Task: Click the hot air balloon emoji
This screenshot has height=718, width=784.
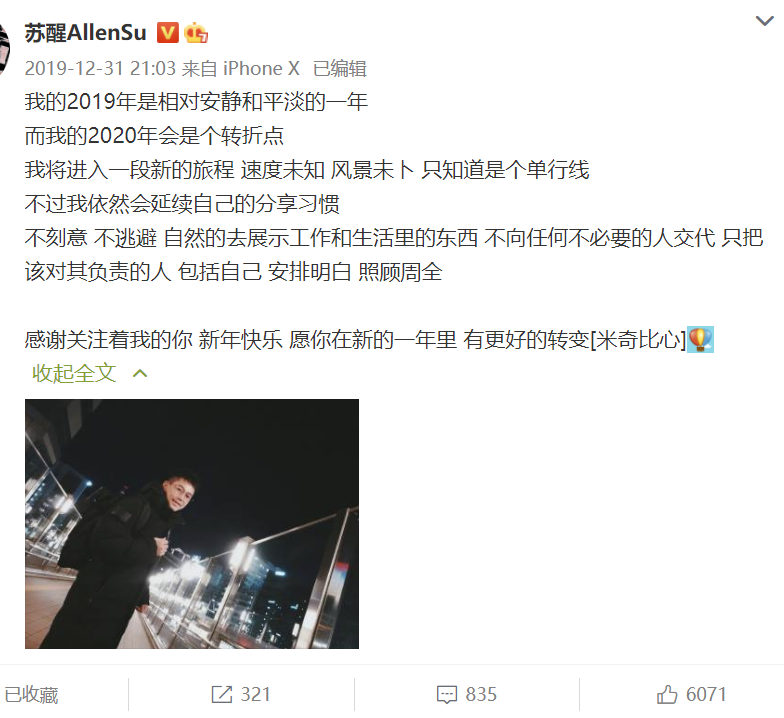Action: 700,340
